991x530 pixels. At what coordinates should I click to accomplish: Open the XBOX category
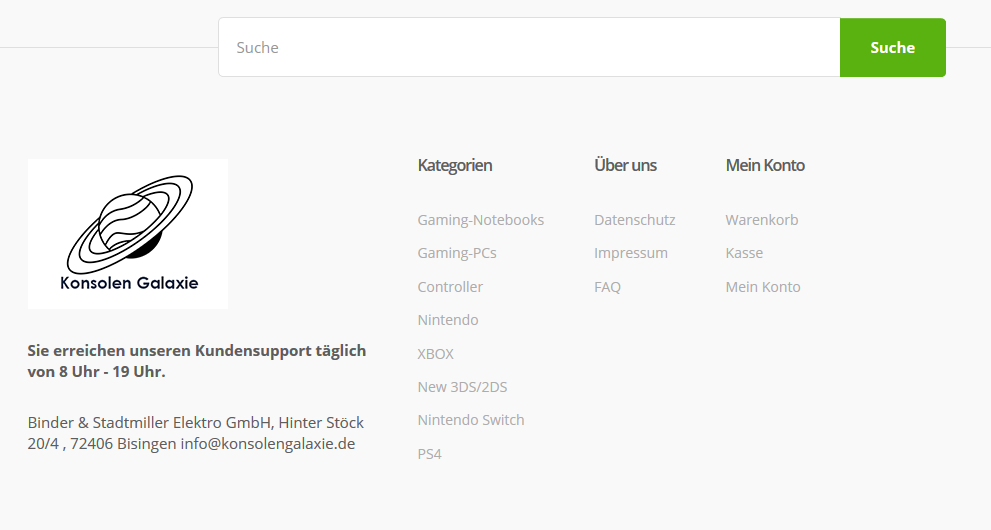(x=435, y=354)
